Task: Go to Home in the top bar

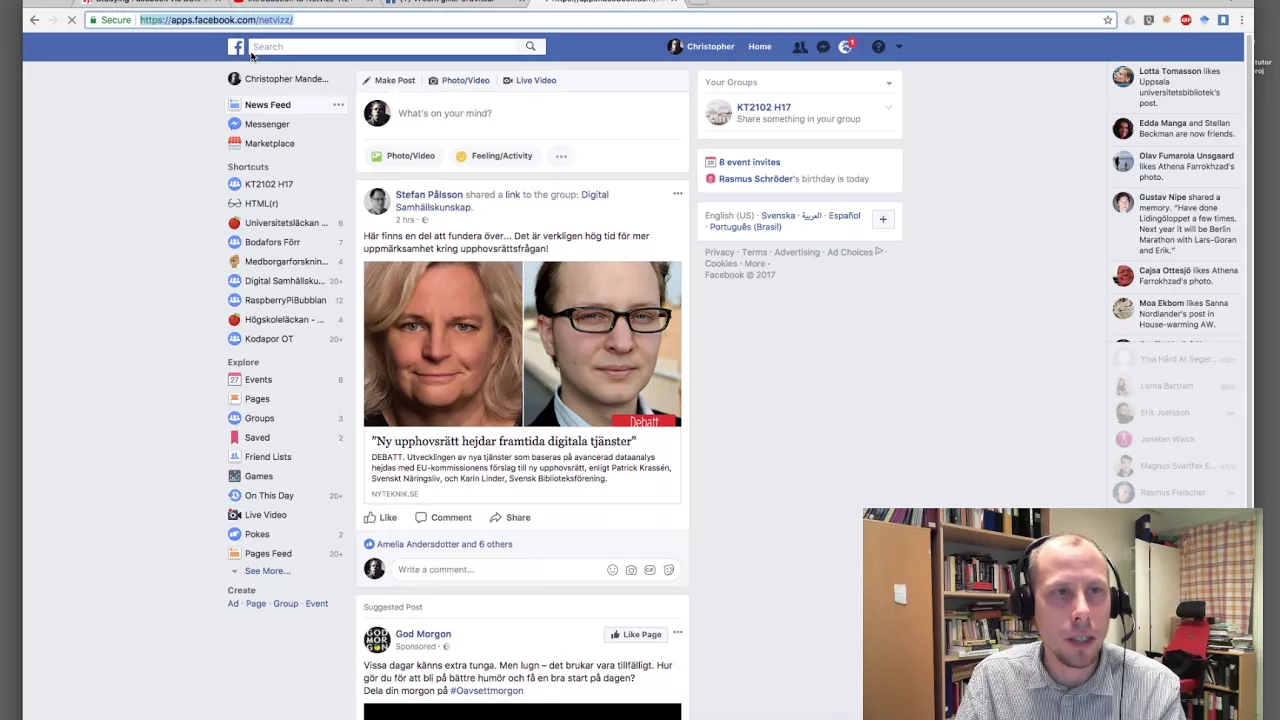Action: 760,46
